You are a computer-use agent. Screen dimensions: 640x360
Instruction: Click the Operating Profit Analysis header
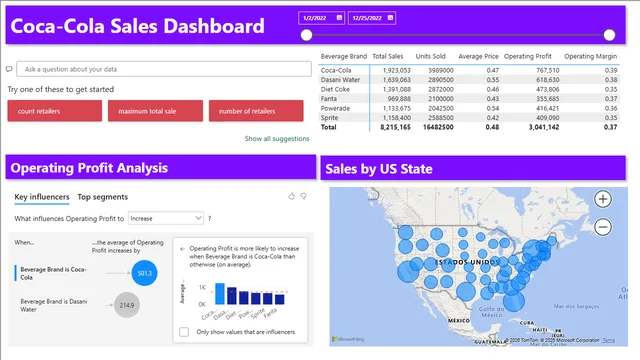pyautogui.click(x=161, y=167)
